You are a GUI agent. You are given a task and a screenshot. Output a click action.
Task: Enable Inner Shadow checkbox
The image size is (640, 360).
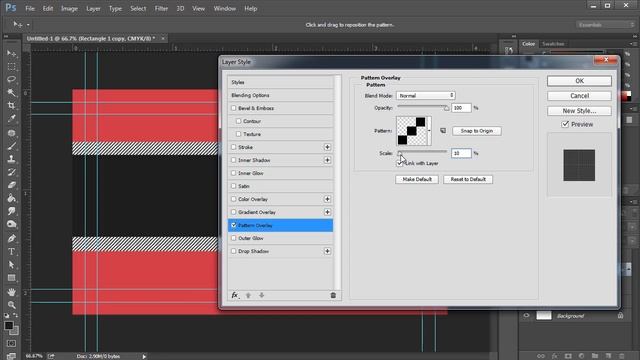pos(233,160)
